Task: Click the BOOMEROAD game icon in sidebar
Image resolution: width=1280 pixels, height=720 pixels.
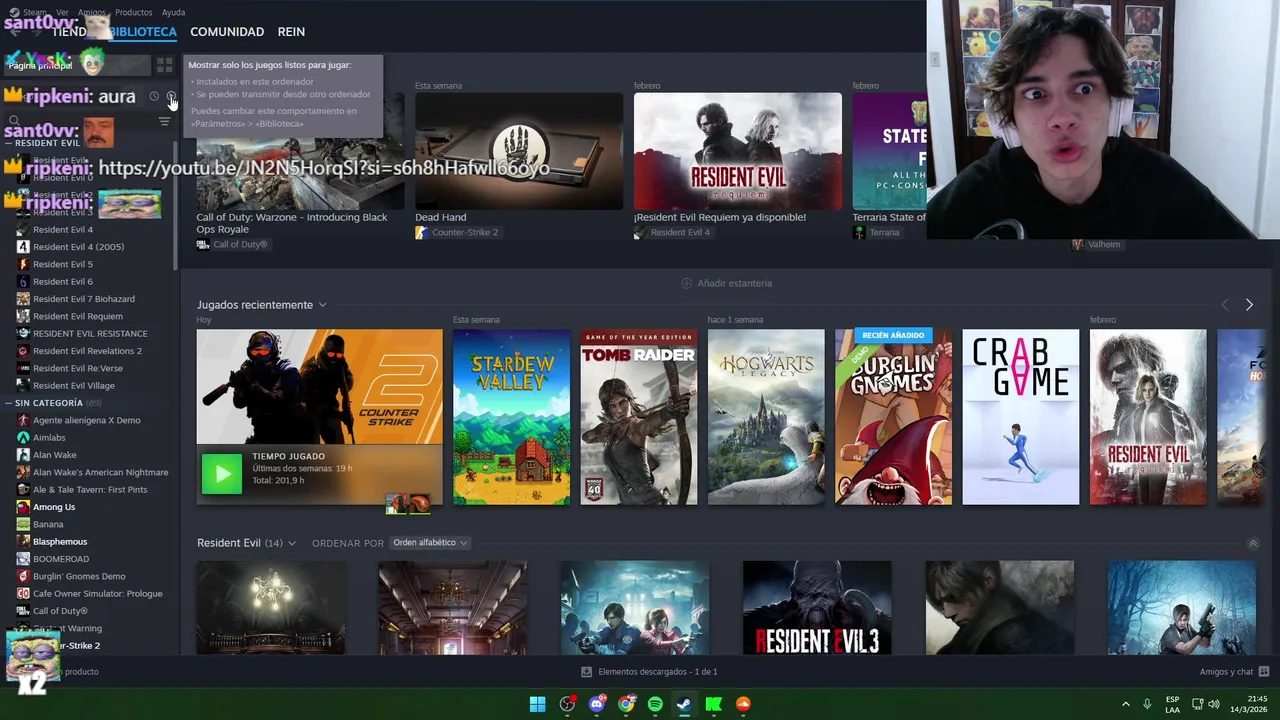Action: 23,559
